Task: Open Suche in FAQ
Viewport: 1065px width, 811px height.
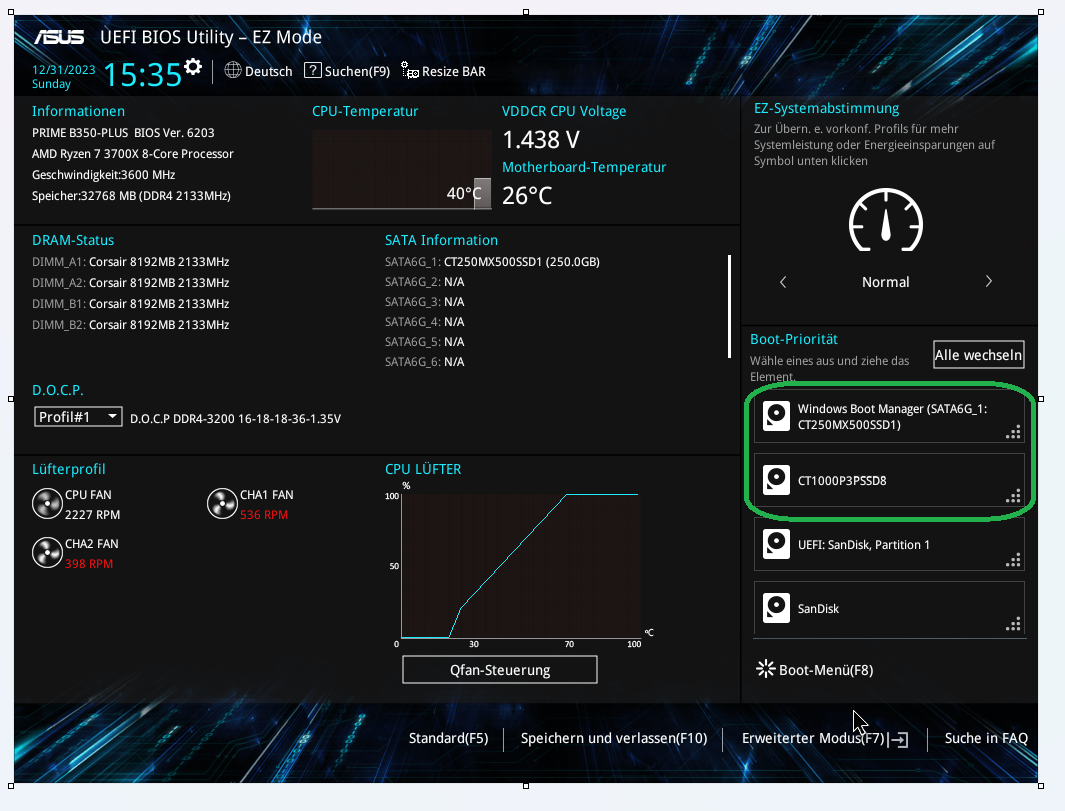Action: [986, 738]
